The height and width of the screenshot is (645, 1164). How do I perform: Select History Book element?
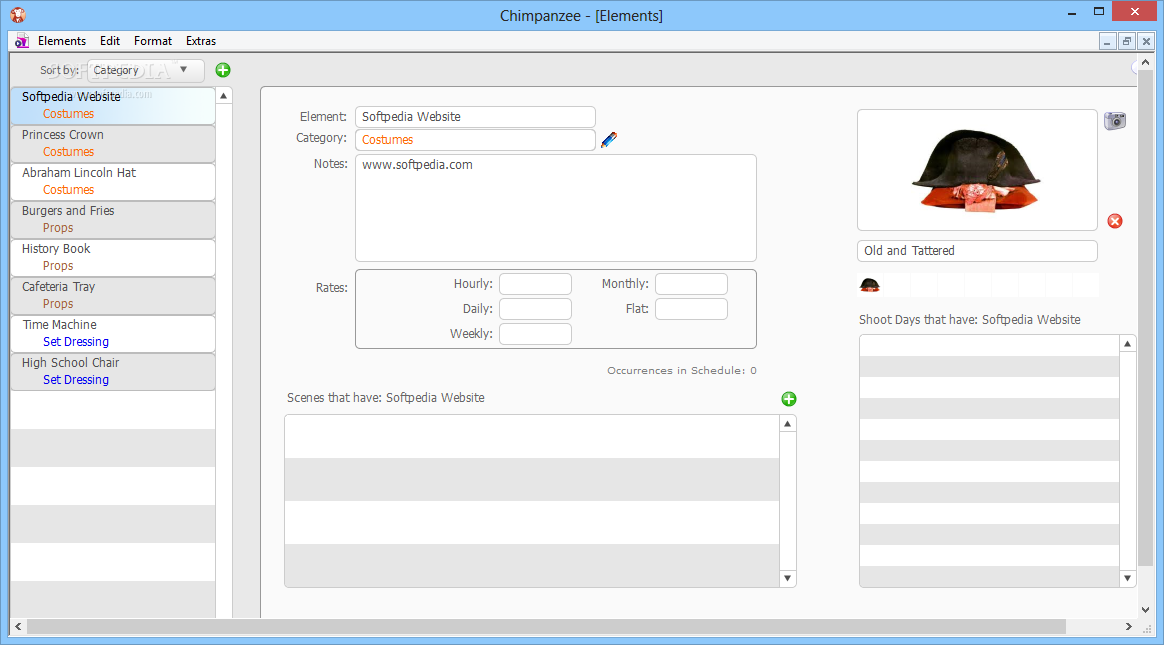(113, 257)
